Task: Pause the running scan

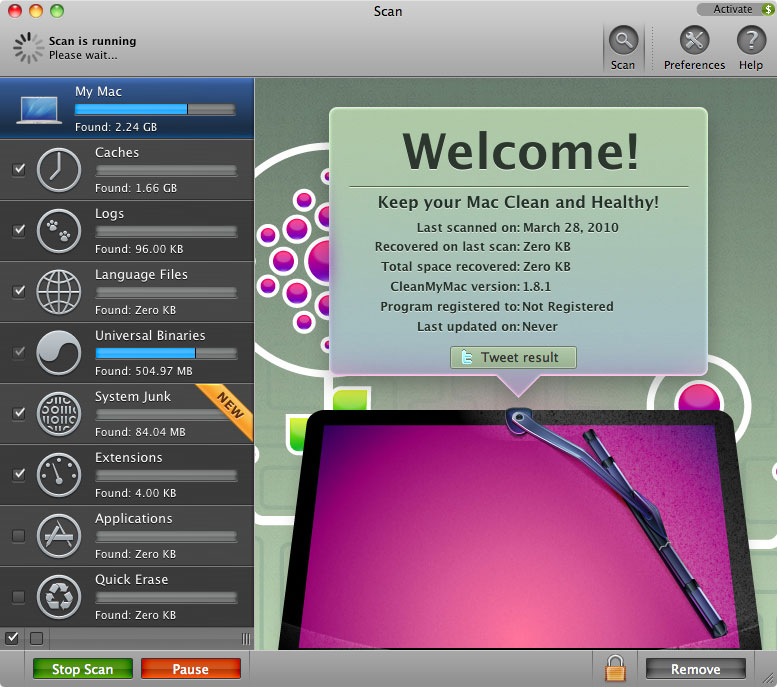Action: coord(191,669)
